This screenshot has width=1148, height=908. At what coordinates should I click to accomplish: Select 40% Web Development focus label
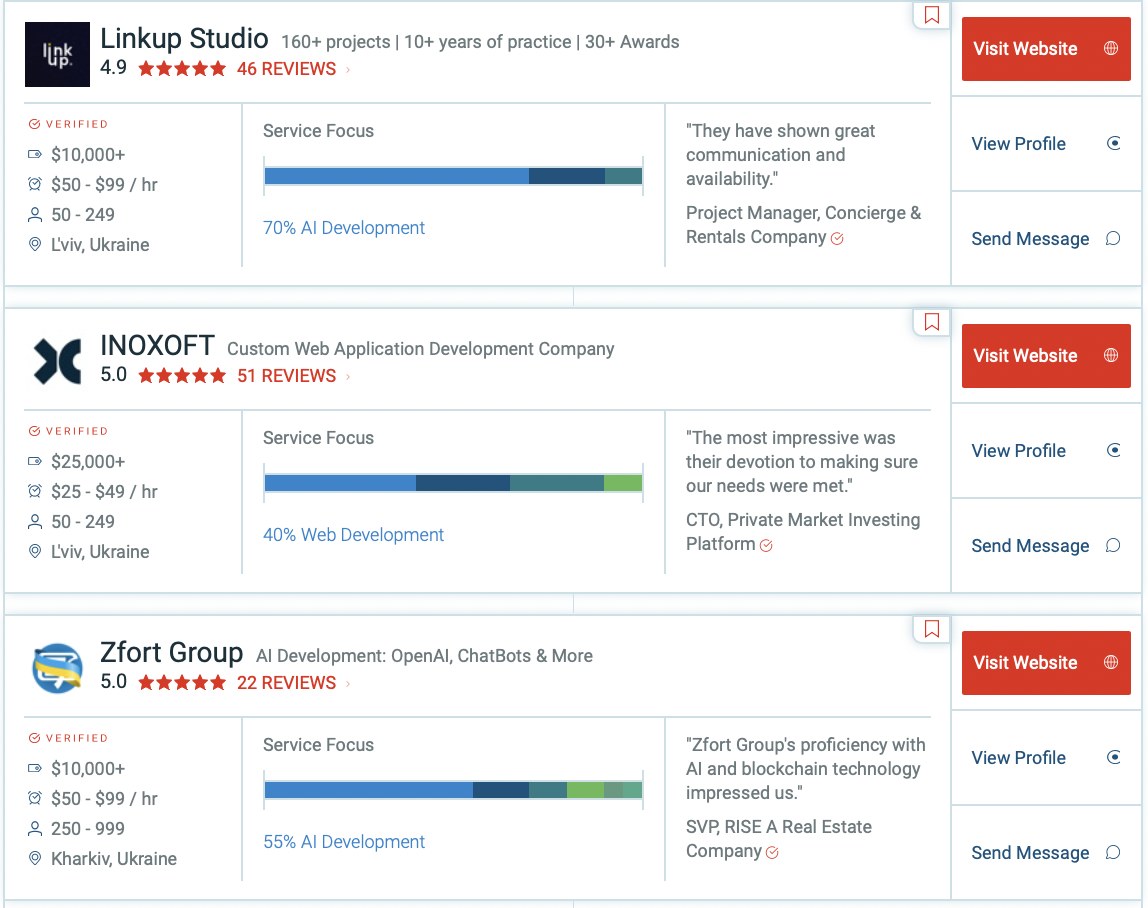(x=353, y=535)
